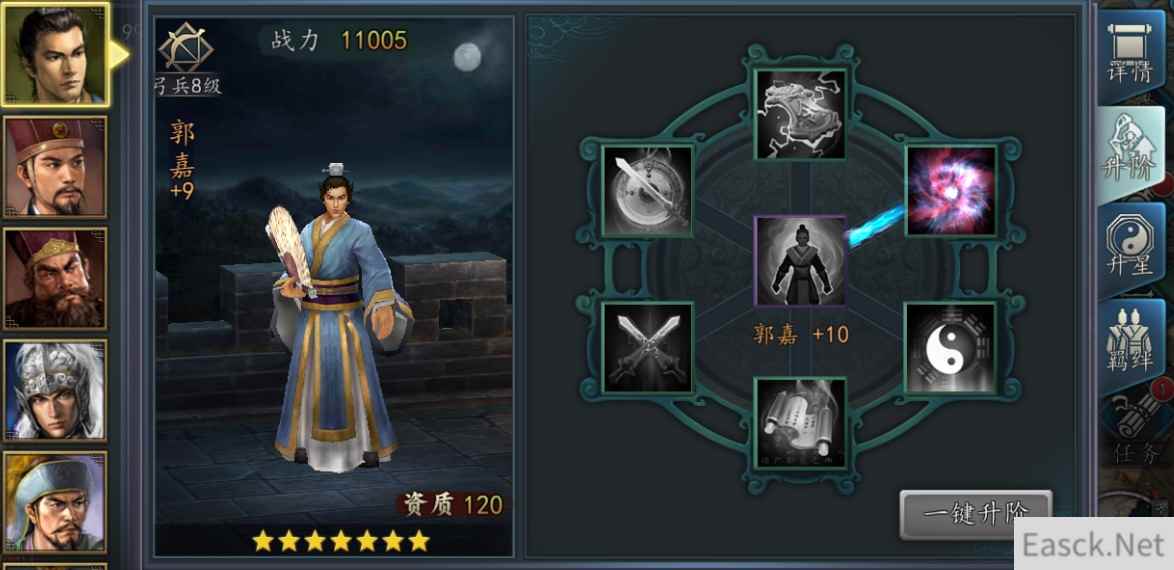This screenshot has width=1174, height=570.
Task: Click the 一键升阶 one-click advance button
Action: 976,514
